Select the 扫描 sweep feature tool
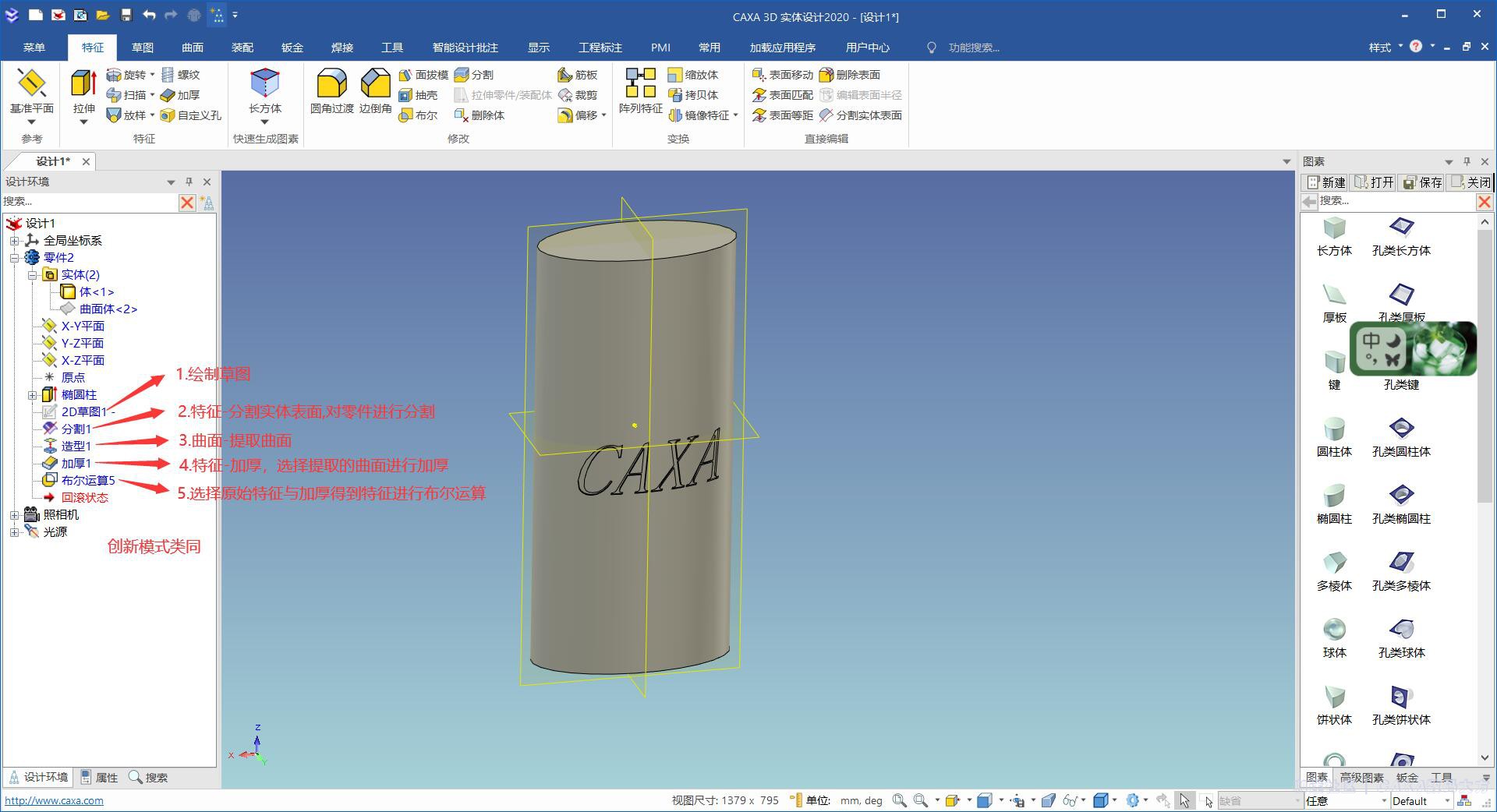Screen dimensions: 1497x812 pos(126,95)
